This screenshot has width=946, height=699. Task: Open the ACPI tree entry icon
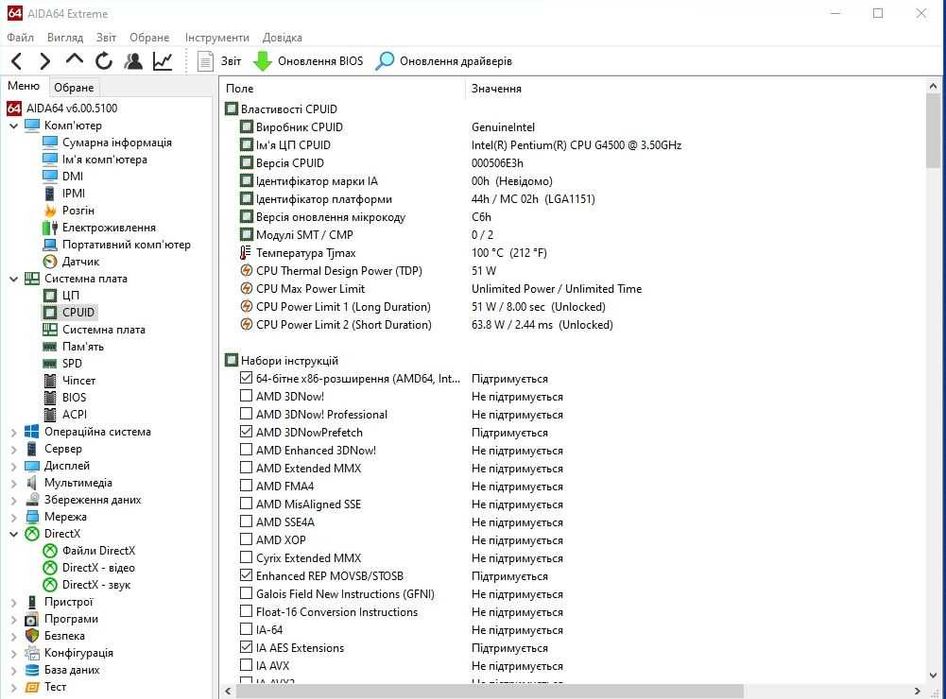(x=50, y=414)
